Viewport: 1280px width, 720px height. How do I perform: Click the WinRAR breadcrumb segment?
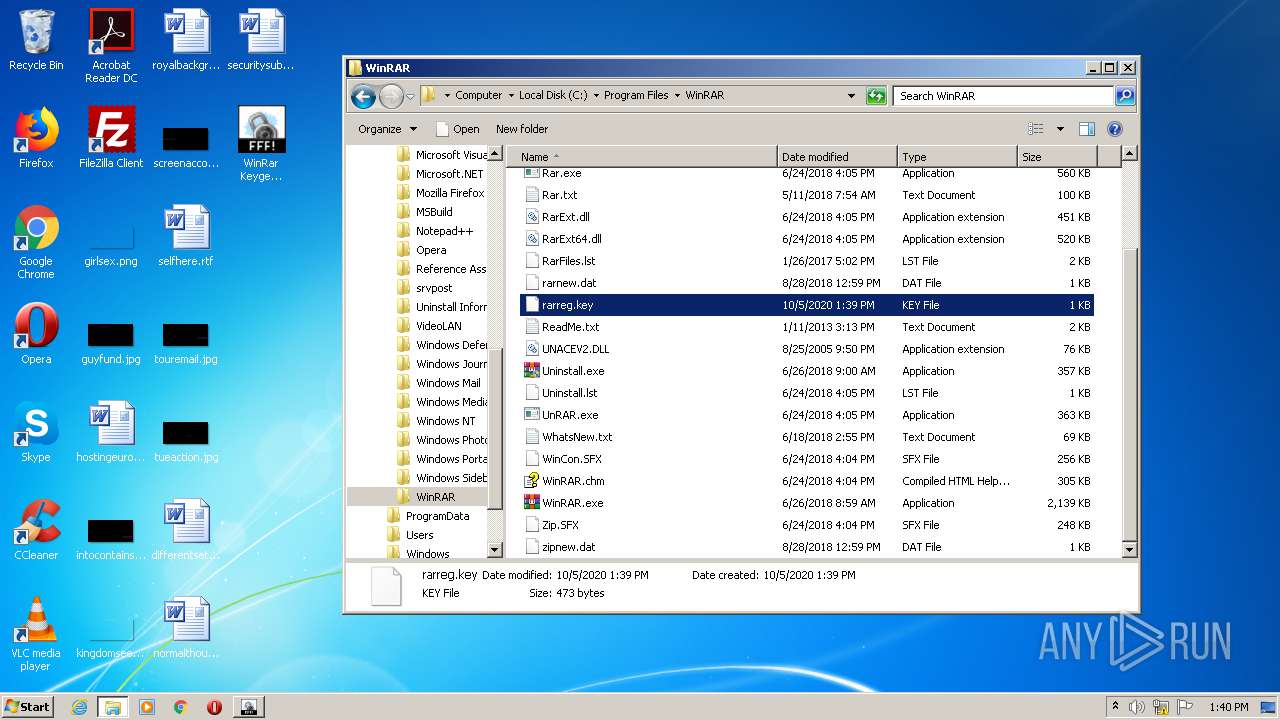coord(704,96)
